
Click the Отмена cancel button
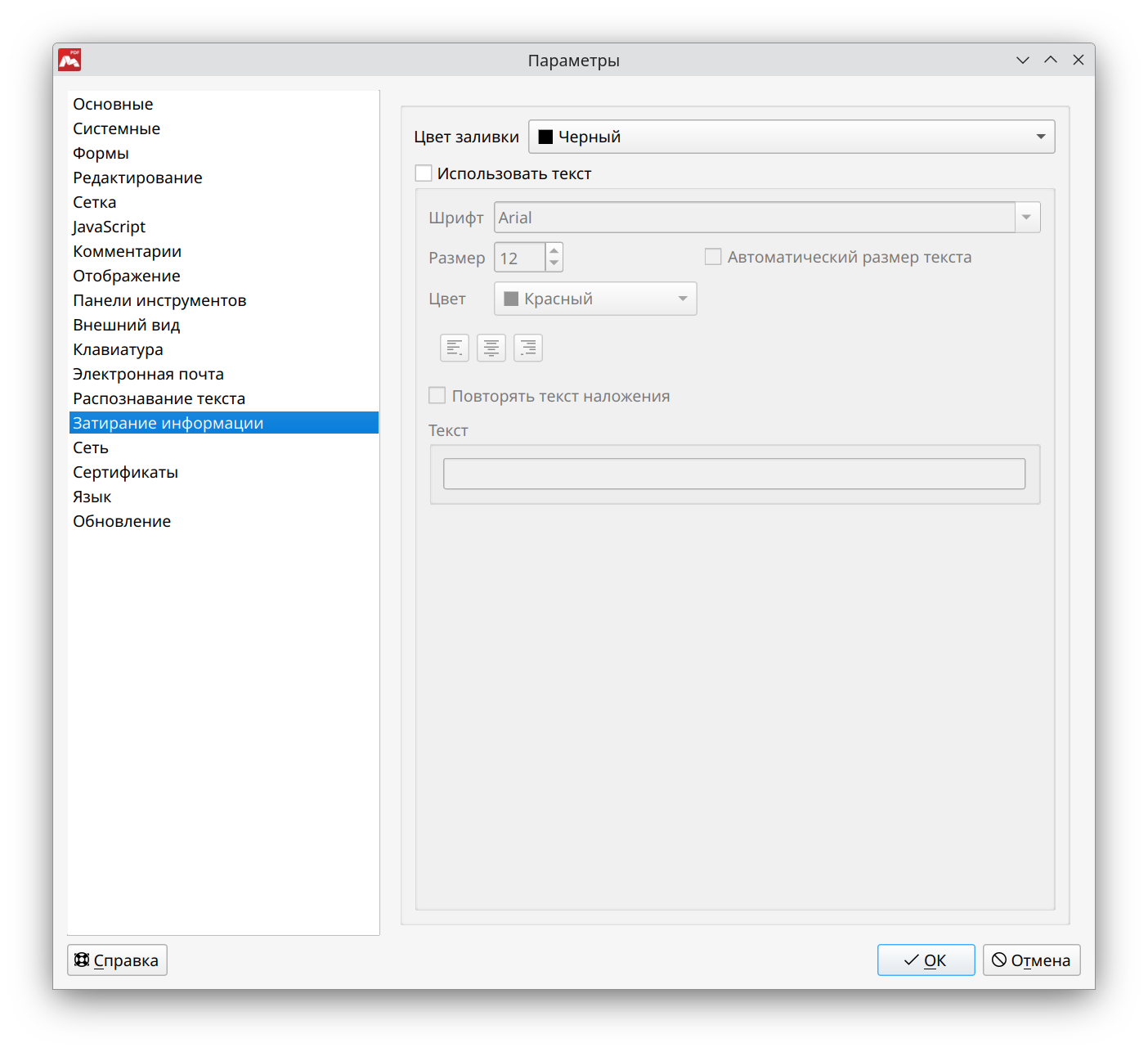(x=1031, y=960)
